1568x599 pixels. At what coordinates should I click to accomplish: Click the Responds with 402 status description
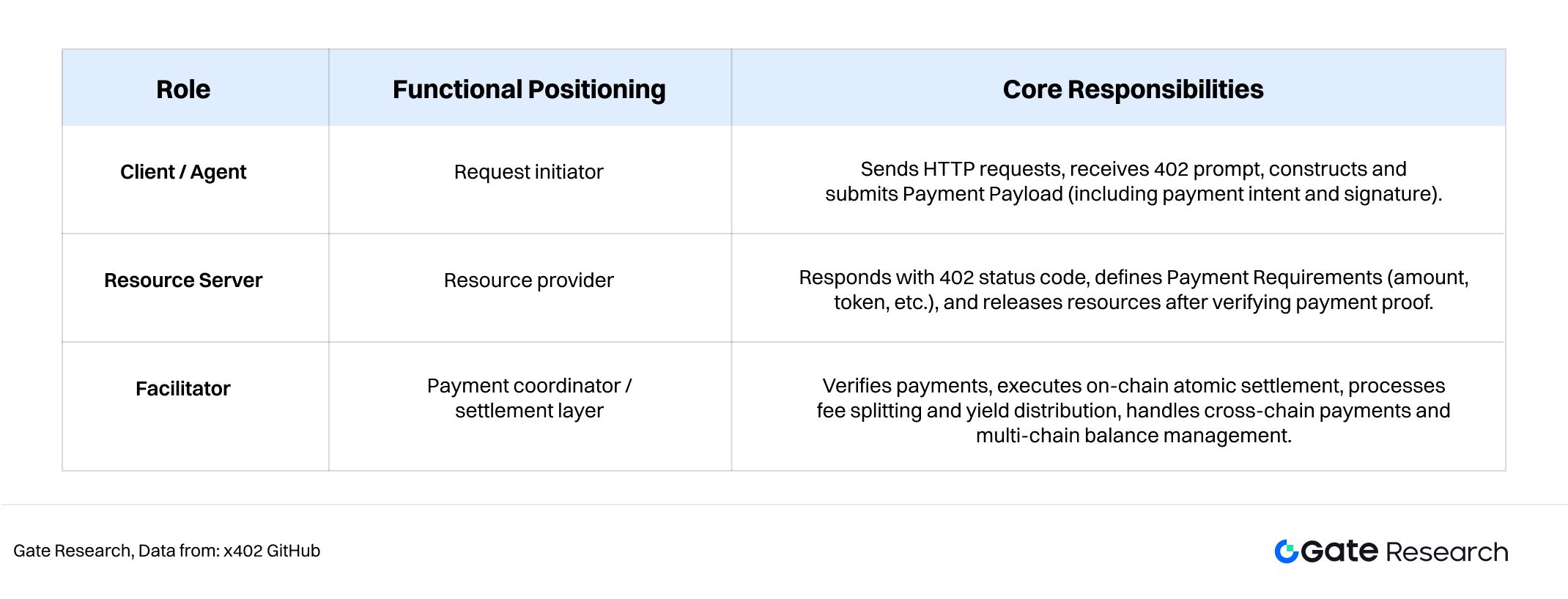click(1133, 289)
